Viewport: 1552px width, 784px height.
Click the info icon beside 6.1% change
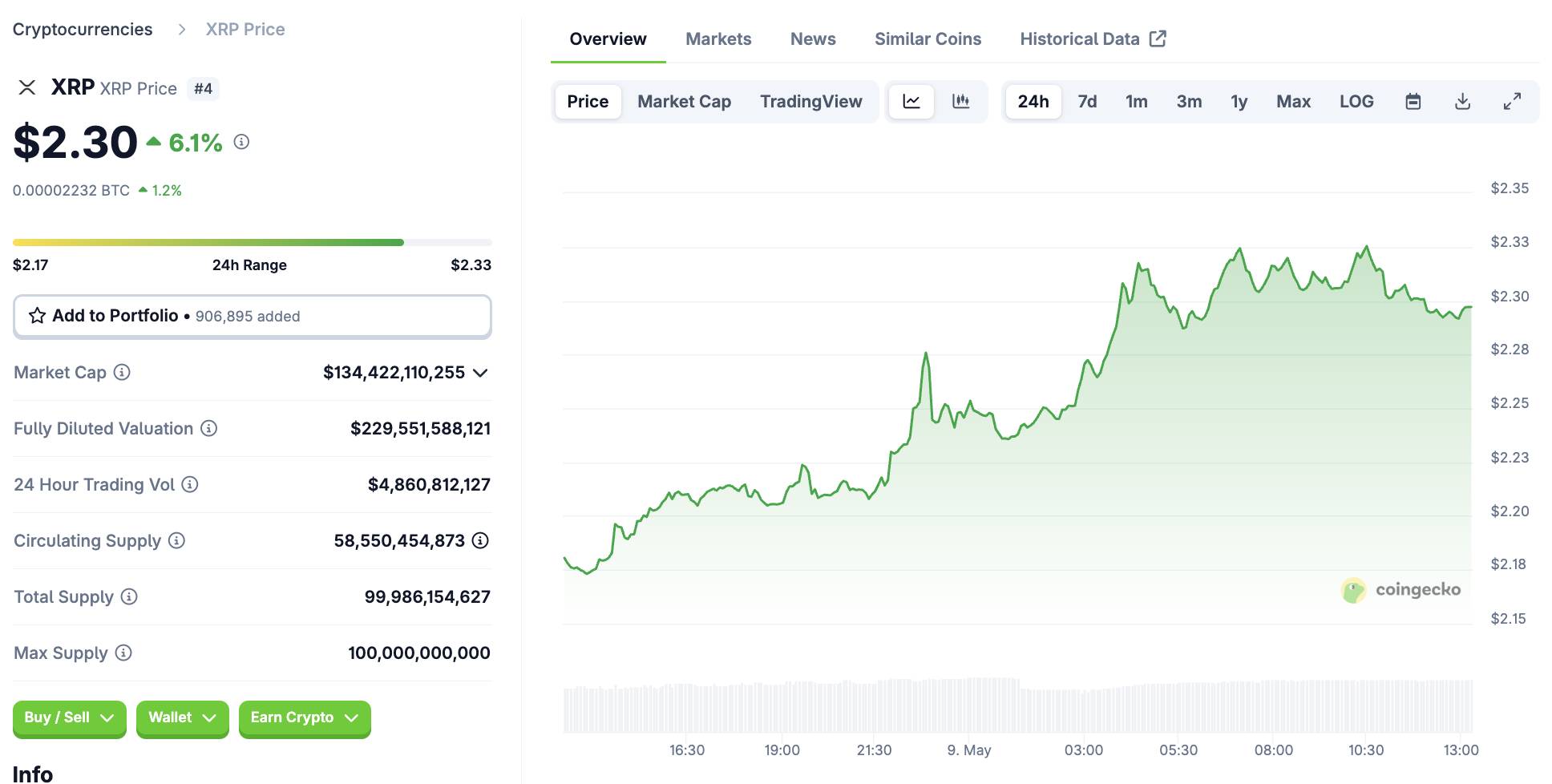tap(241, 142)
